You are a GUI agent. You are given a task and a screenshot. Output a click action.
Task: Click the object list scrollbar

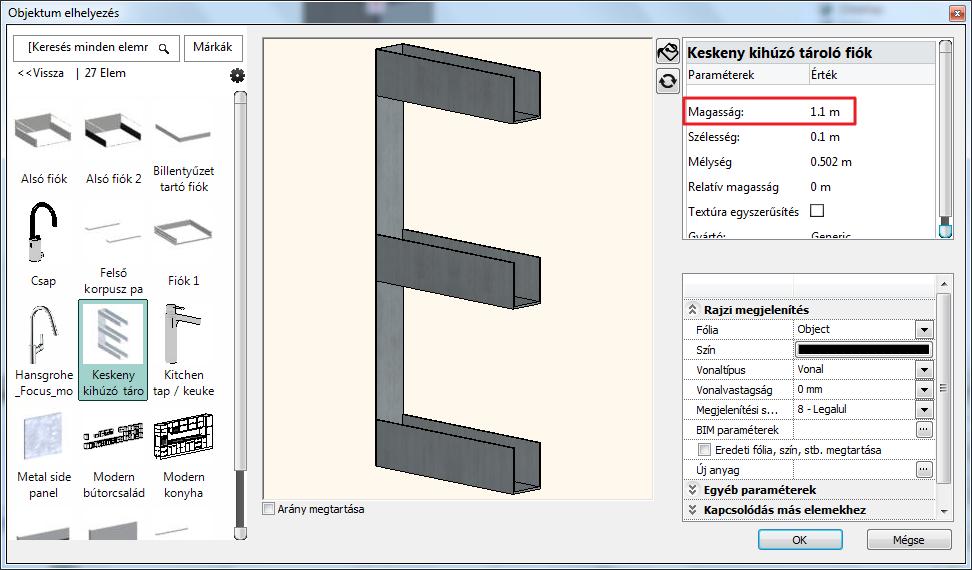pos(240,316)
